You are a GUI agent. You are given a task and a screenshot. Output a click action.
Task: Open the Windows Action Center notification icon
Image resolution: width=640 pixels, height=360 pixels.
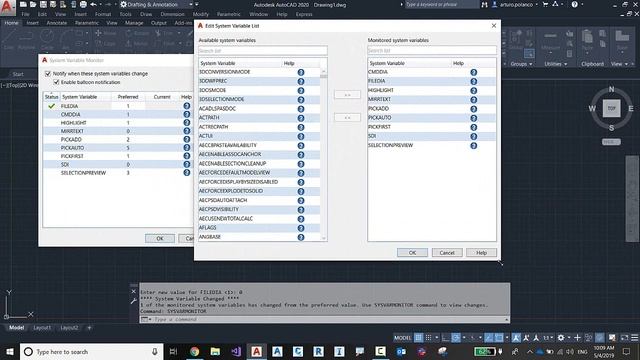[x=627, y=351]
